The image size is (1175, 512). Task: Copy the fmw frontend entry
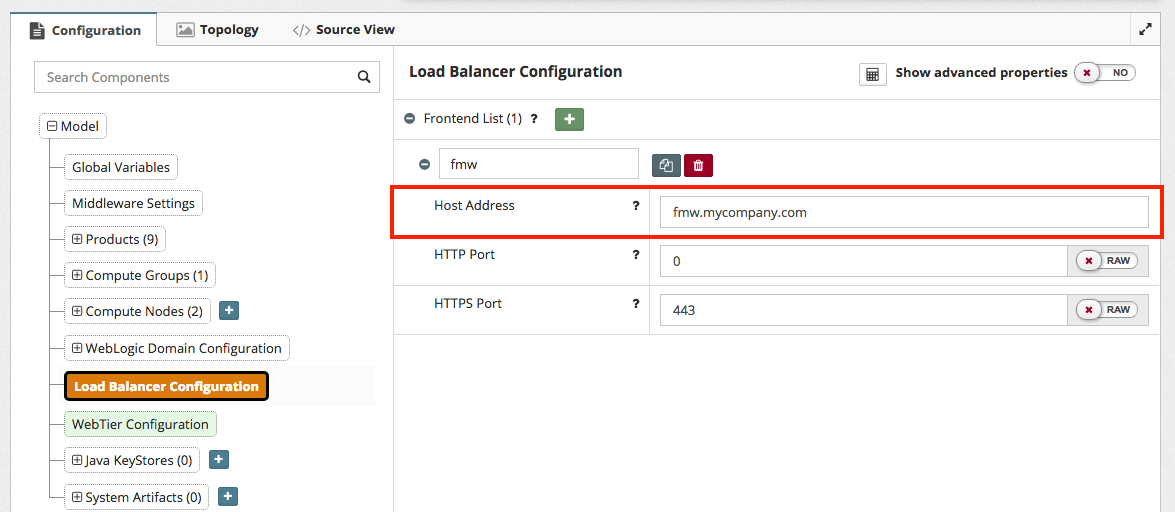point(666,165)
